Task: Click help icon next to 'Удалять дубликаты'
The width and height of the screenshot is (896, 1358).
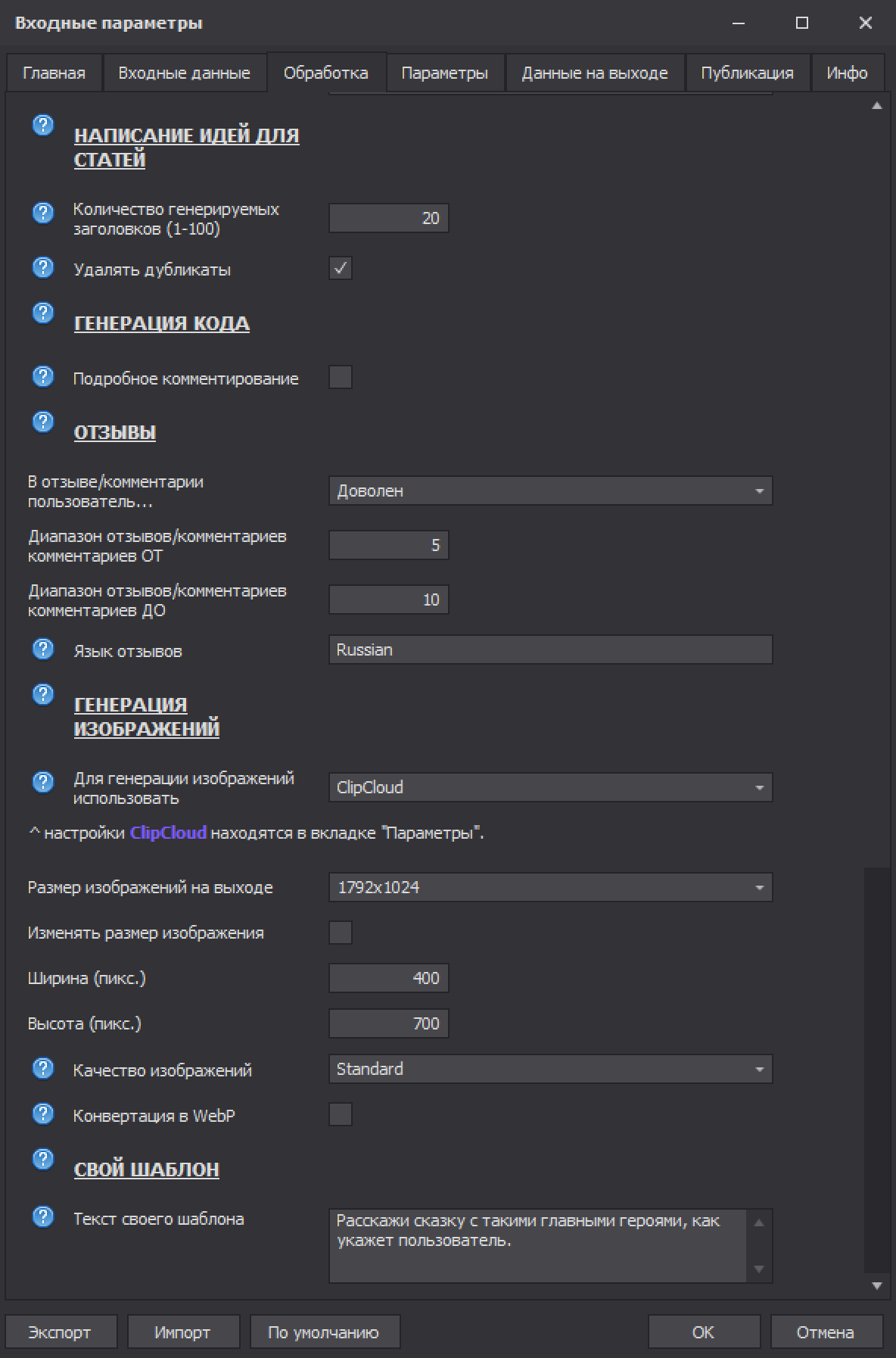Action: coord(43,267)
